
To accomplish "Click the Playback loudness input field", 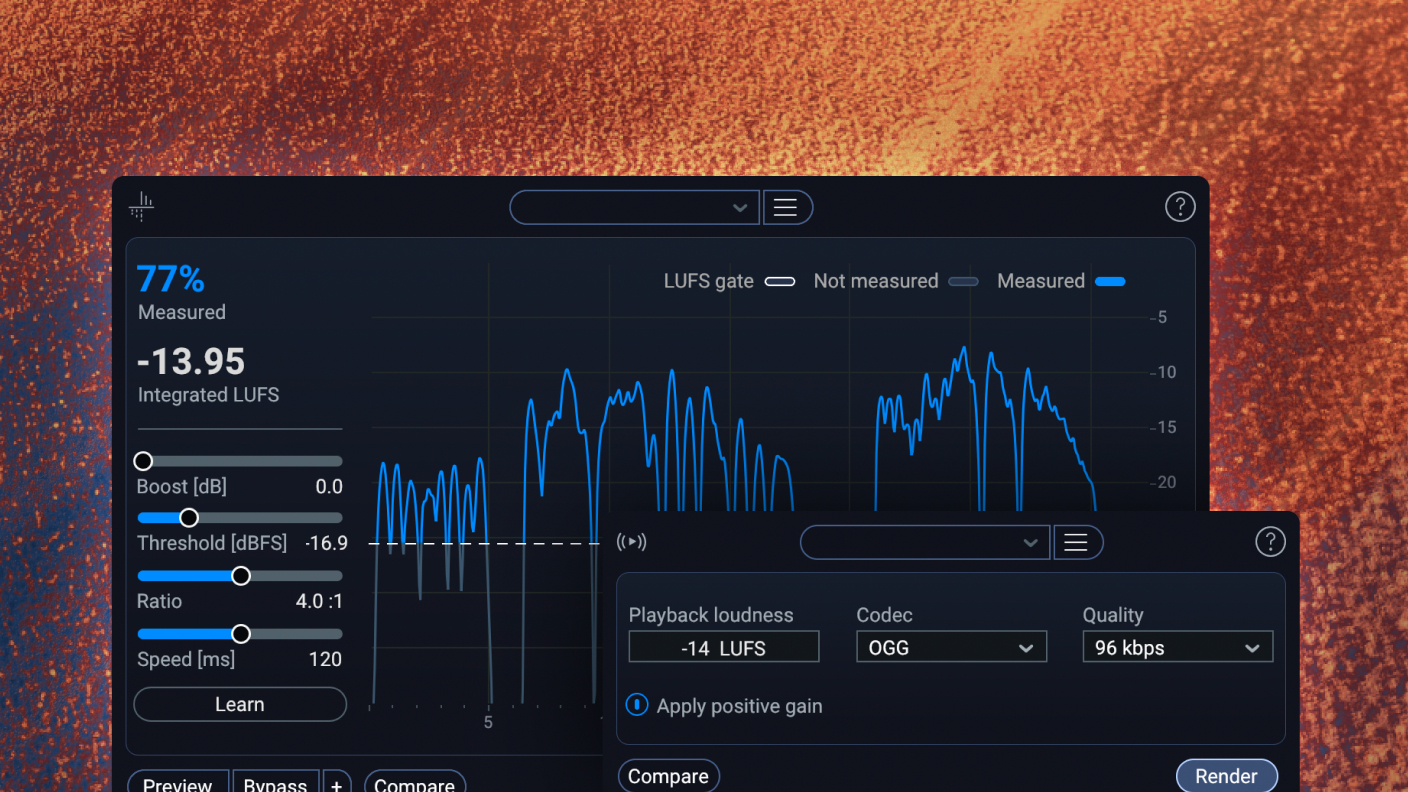I will coord(723,647).
